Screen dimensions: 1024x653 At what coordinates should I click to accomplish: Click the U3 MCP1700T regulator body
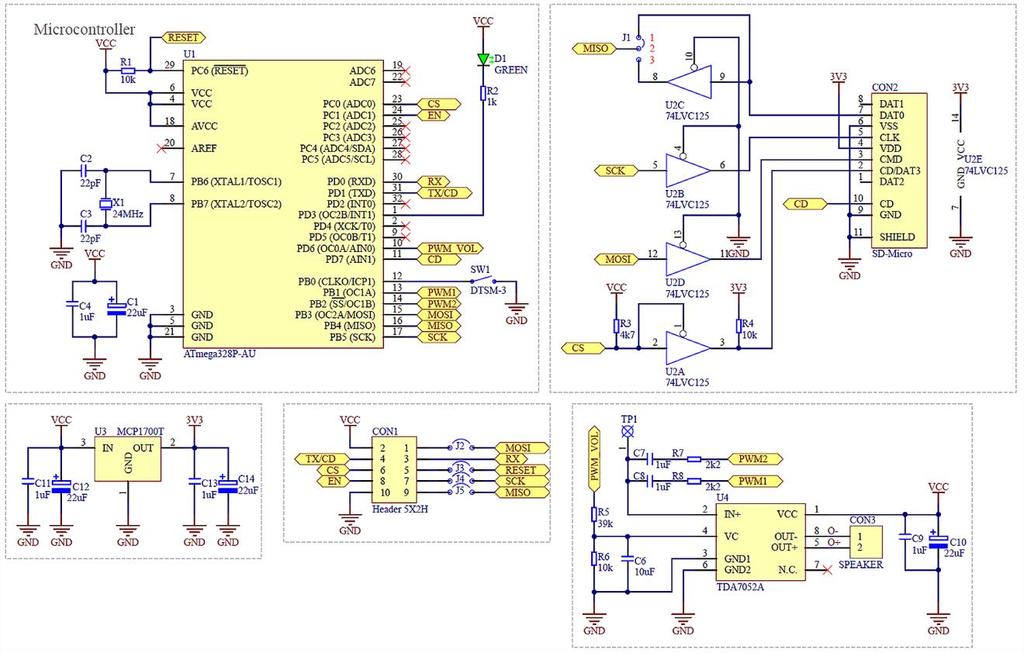128,458
